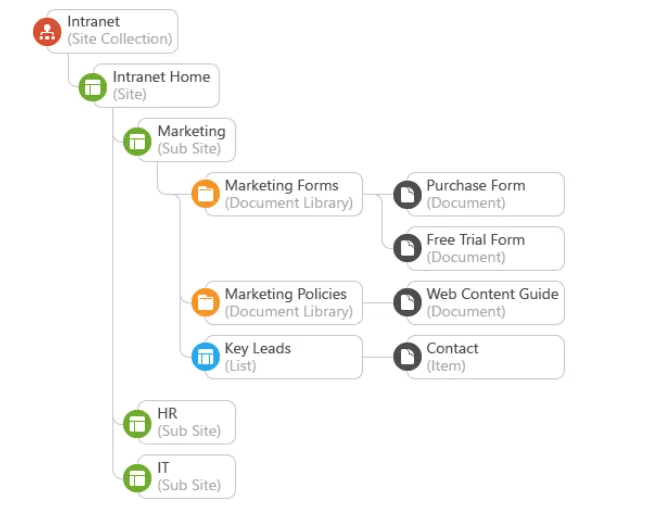The width and height of the screenshot is (666, 530).
Task: Select the Key Leads list label
Action: click(257, 348)
